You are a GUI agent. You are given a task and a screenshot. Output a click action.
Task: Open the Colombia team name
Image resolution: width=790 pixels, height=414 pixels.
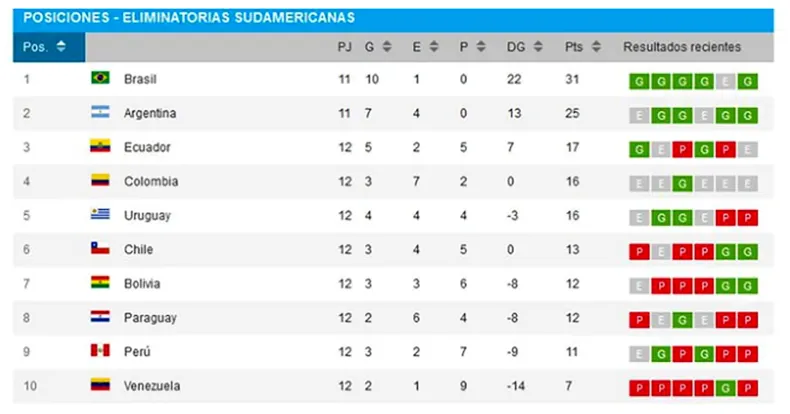151,181
